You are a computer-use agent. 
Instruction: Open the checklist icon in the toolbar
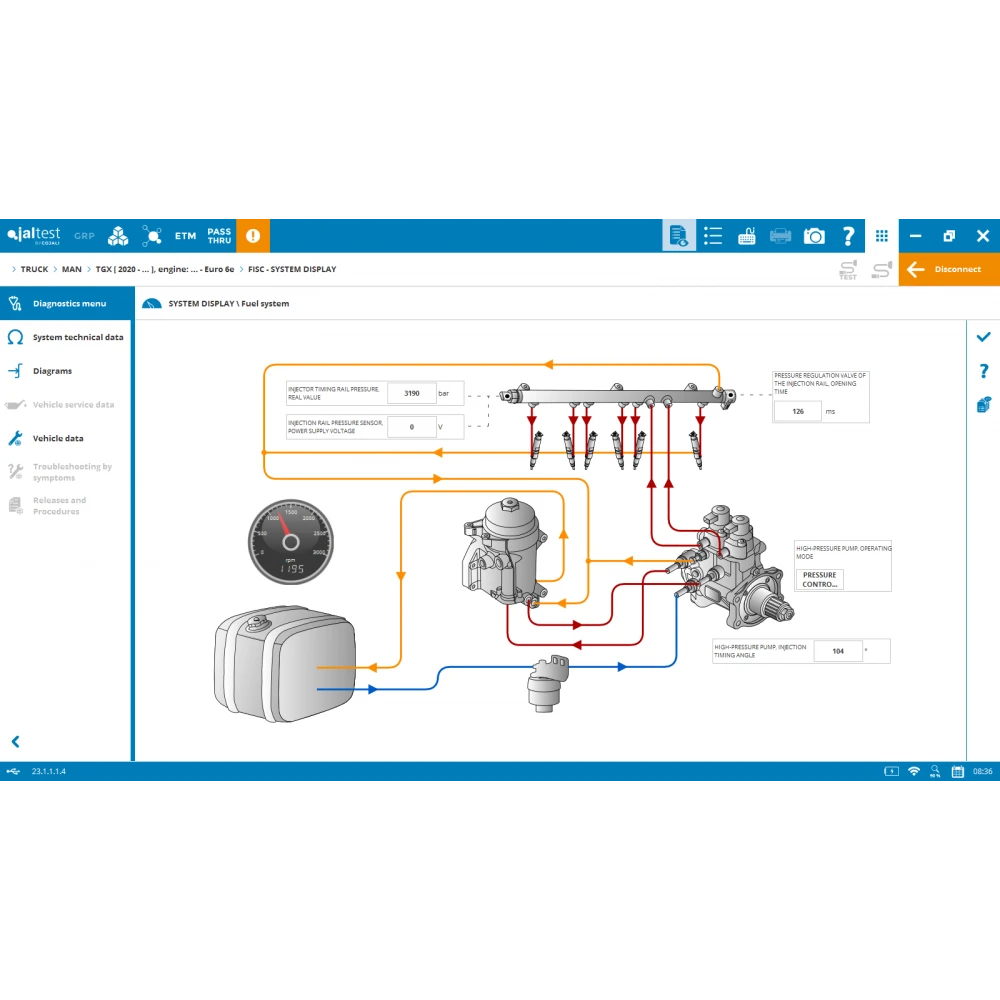(x=713, y=236)
